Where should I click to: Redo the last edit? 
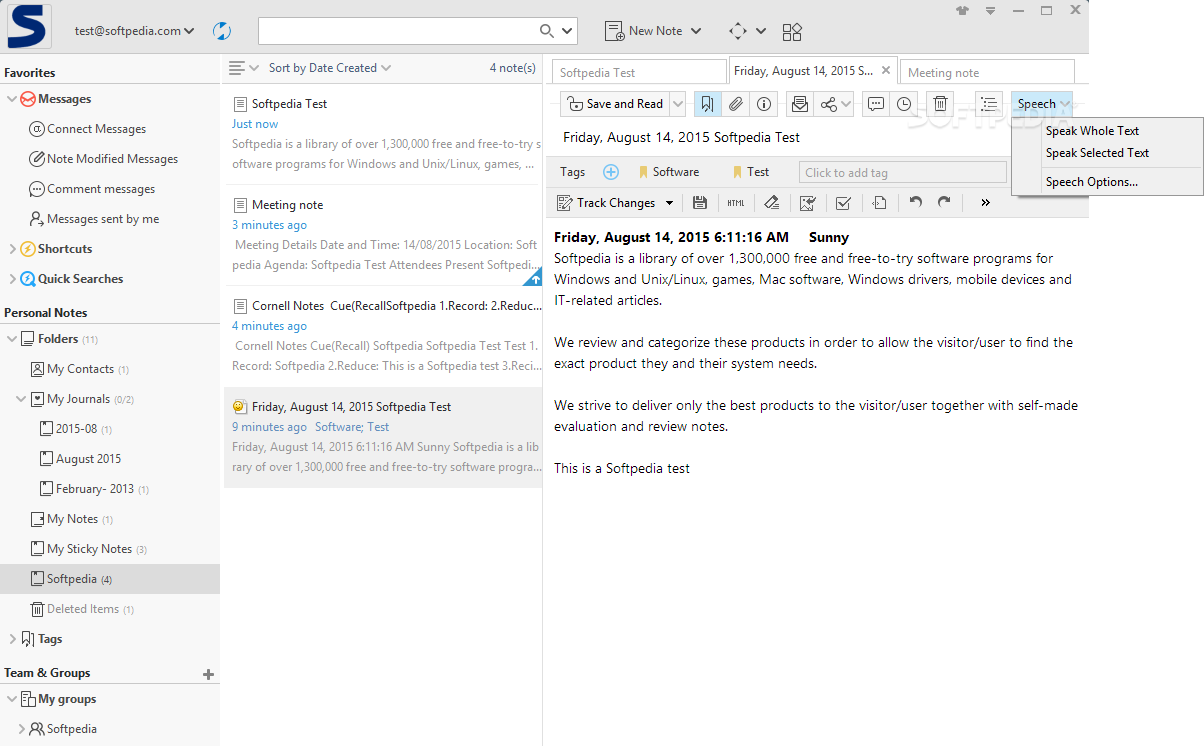click(x=944, y=202)
